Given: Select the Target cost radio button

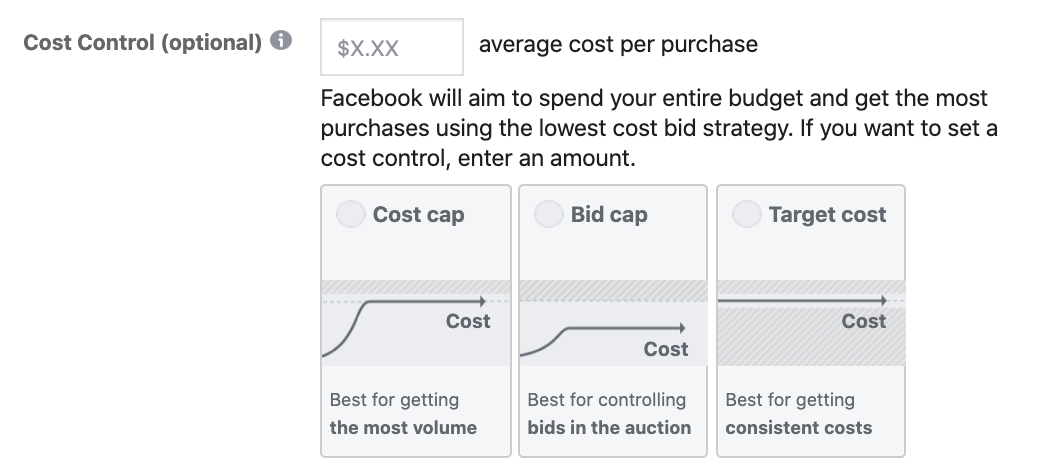Looking at the screenshot, I should pos(746,214).
